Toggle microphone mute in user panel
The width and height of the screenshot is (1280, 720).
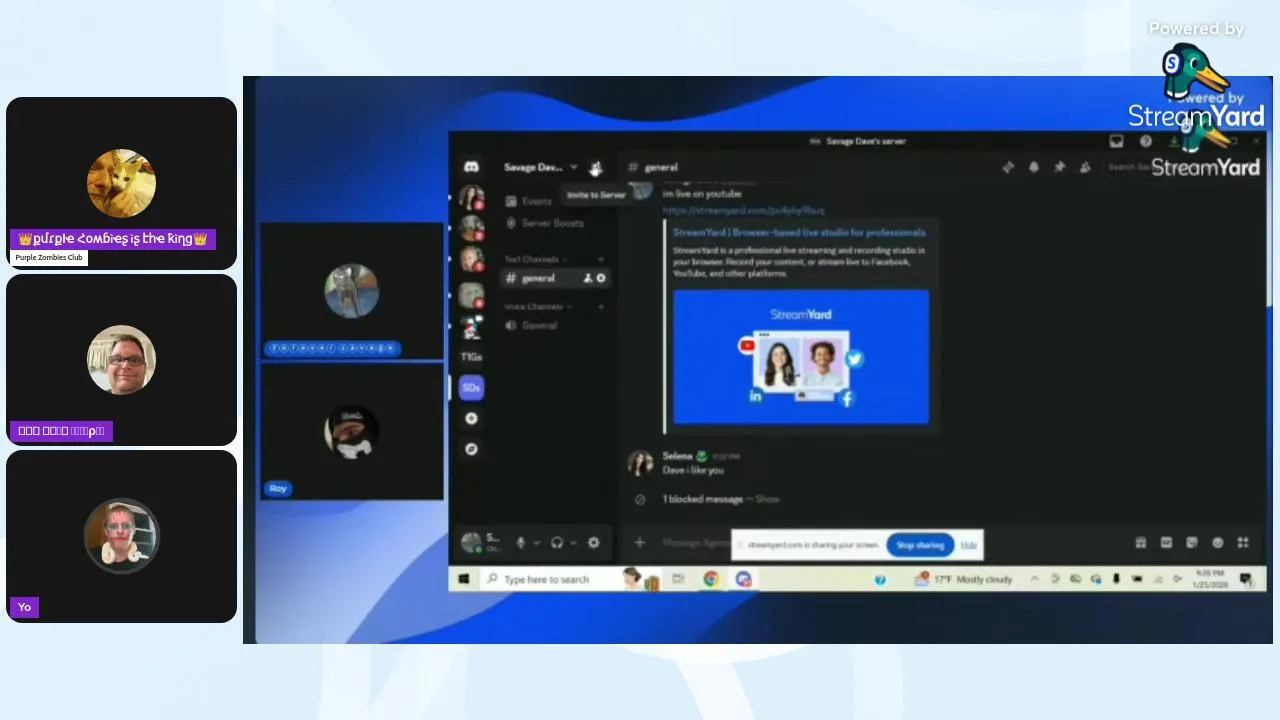[x=520, y=542]
